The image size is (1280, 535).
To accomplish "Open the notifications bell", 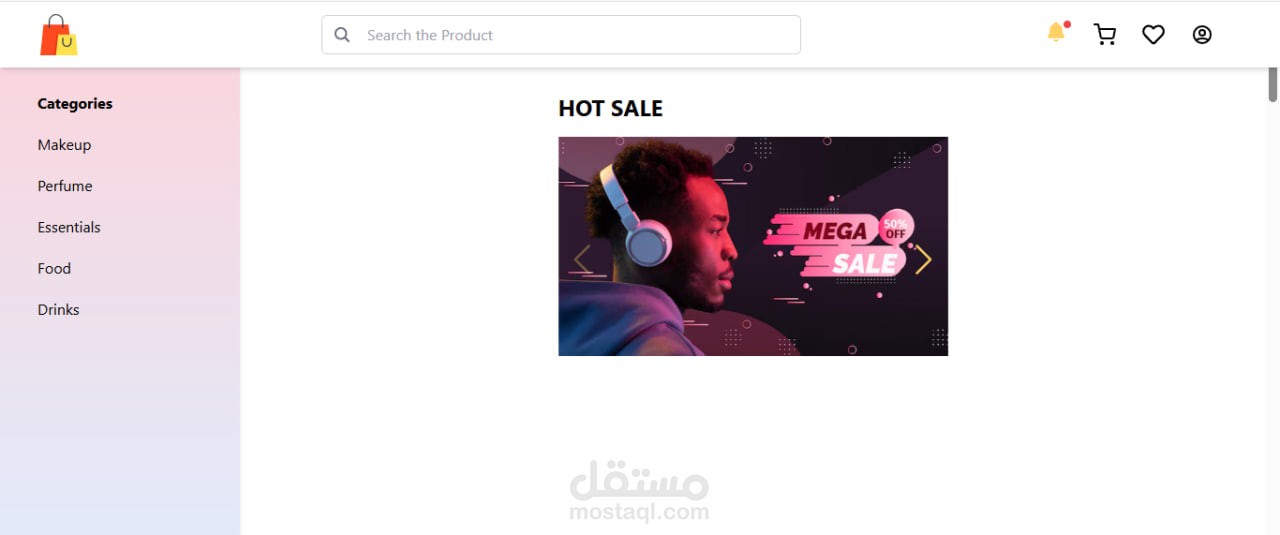I will (x=1057, y=32).
